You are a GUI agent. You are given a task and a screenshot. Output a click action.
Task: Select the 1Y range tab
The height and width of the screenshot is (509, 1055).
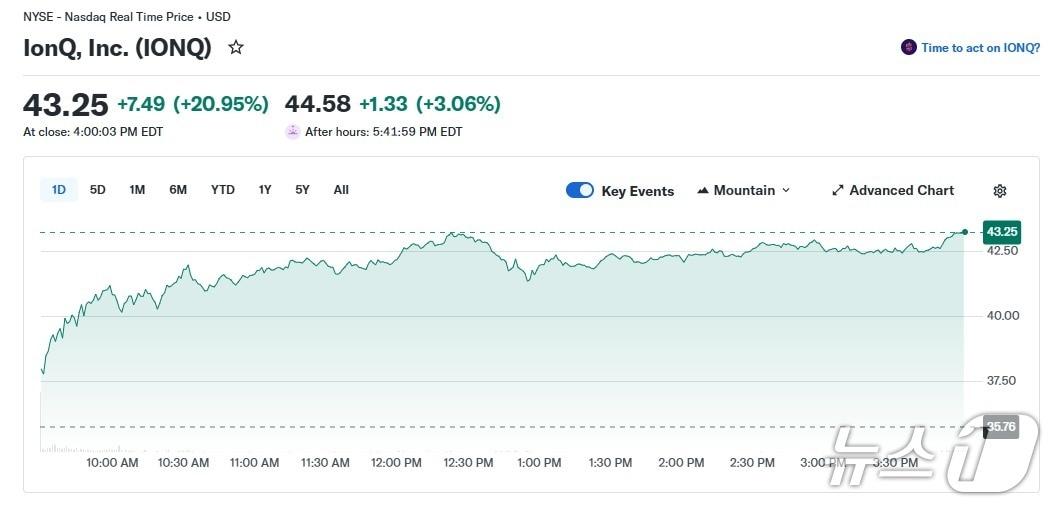[264, 190]
